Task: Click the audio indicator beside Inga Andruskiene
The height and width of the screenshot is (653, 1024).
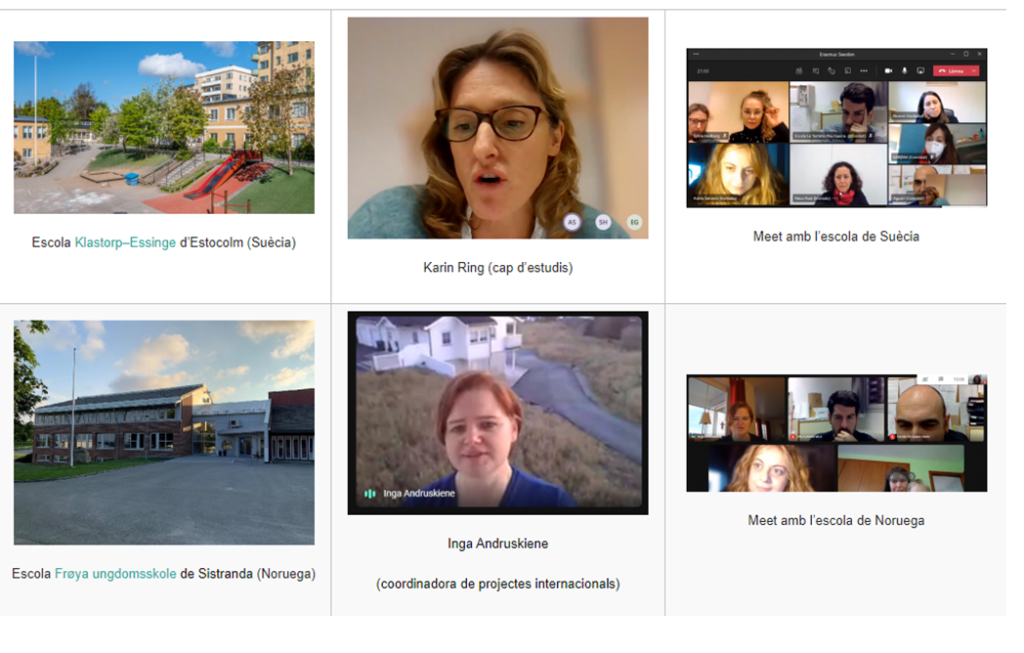Action: click(x=370, y=493)
